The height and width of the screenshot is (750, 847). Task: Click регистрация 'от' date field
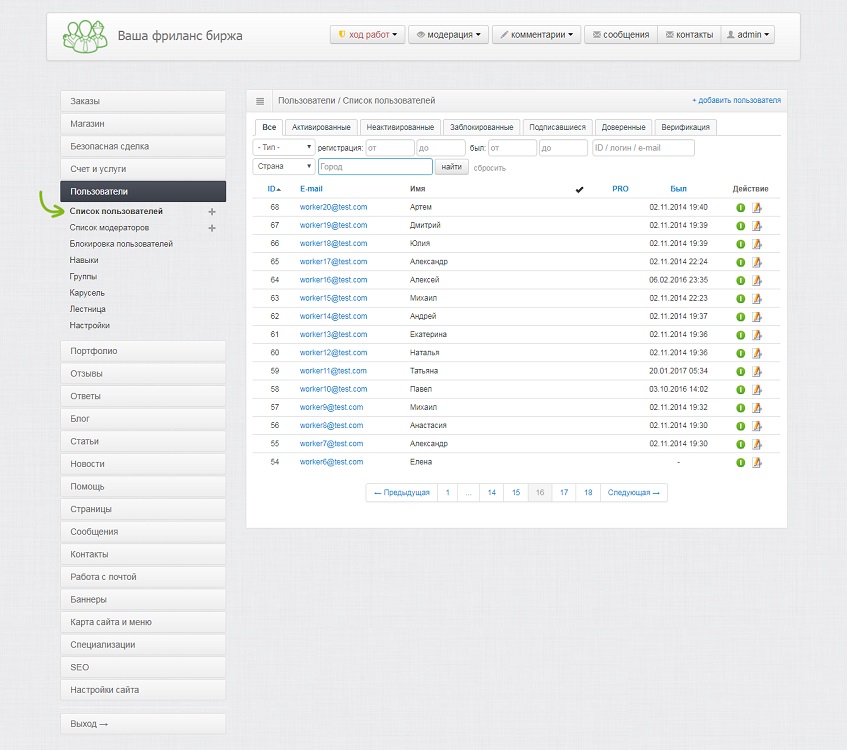(390, 148)
